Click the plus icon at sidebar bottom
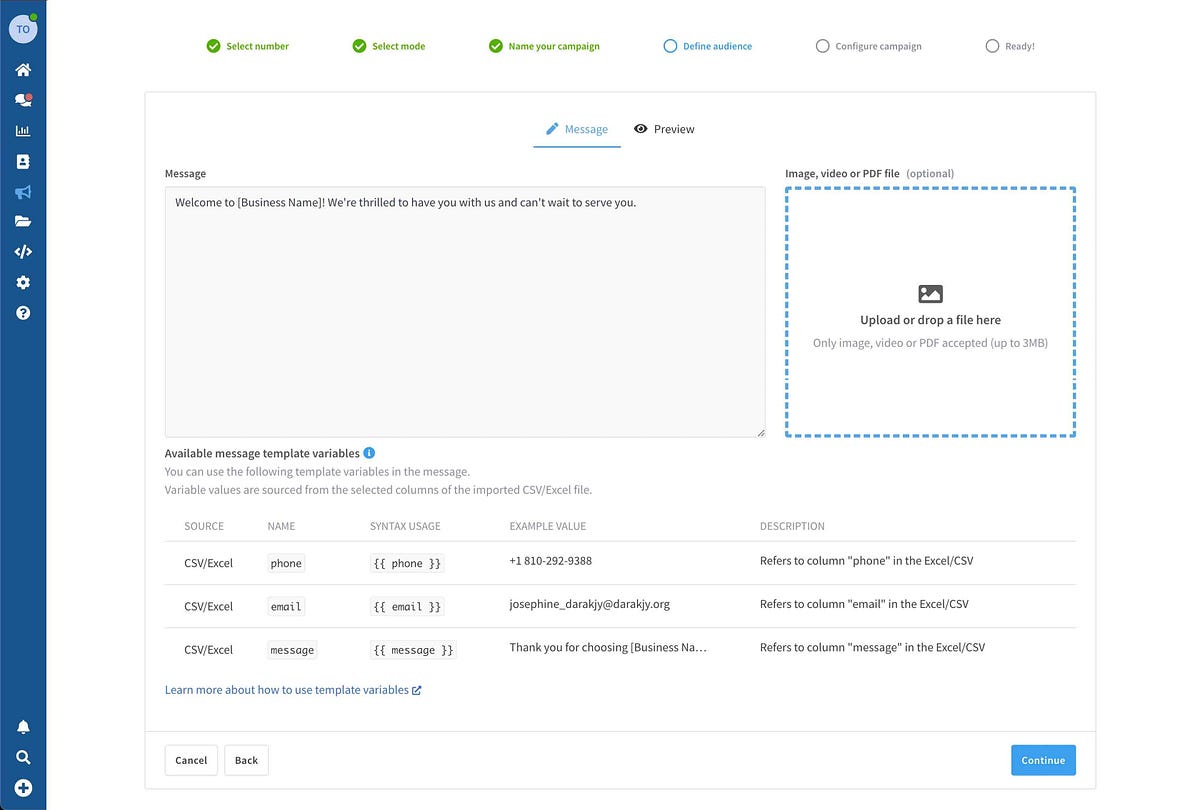Image resolution: width=1200 pixels, height=810 pixels. tap(23, 788)
